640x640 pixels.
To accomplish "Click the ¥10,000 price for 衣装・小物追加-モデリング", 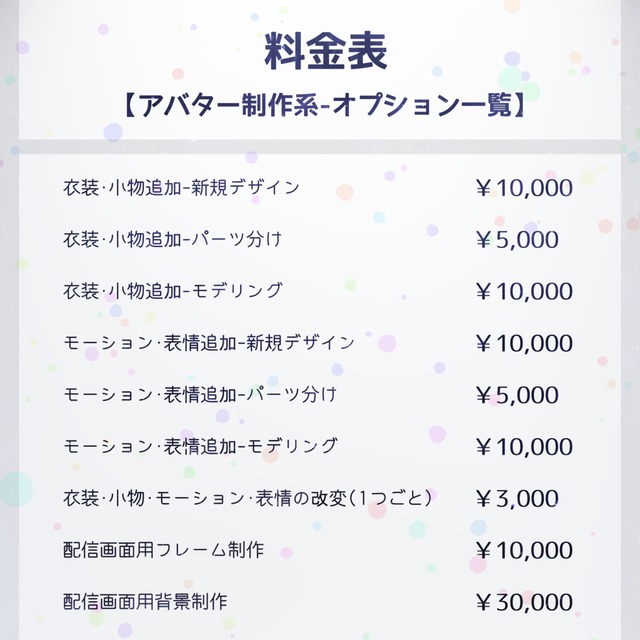I will (524, 291).
